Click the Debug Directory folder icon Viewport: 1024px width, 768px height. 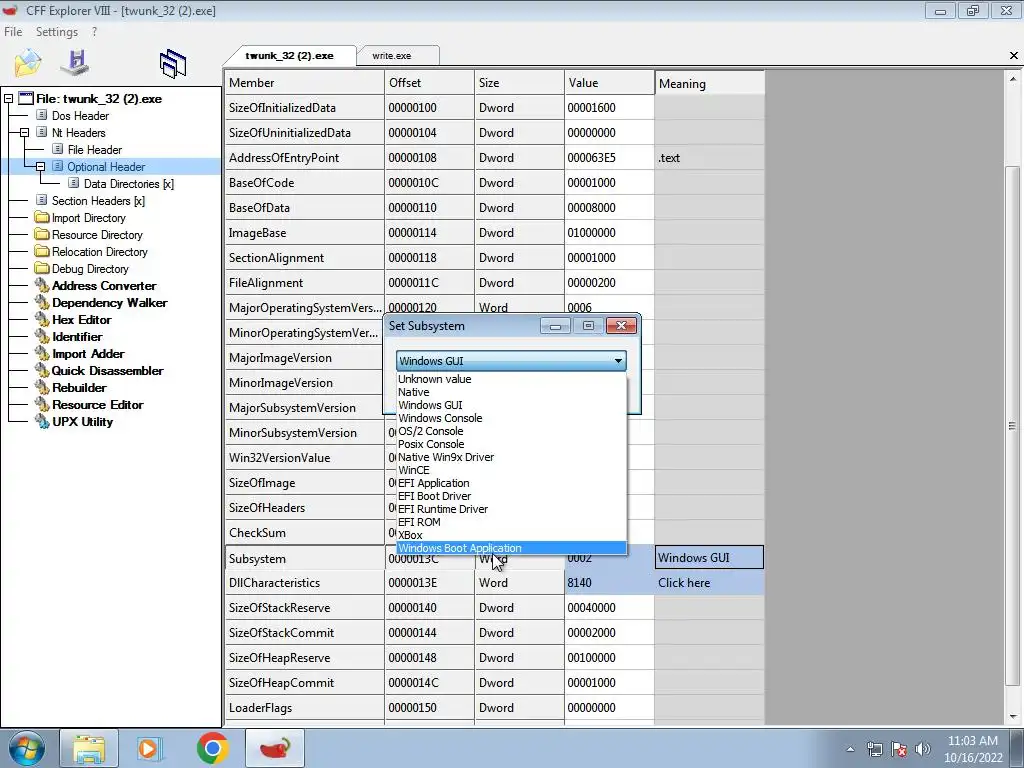pyautogui.click(x=42, y=268)
